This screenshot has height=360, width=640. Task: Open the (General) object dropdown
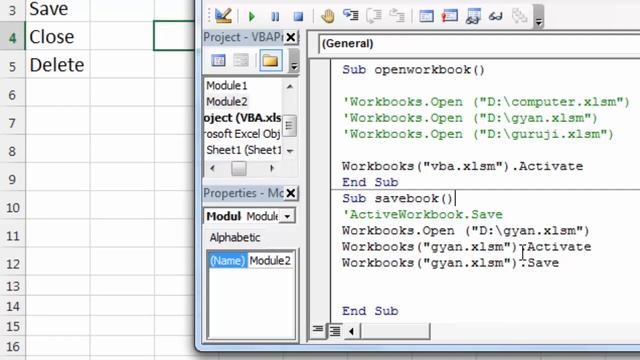[478, 44]
